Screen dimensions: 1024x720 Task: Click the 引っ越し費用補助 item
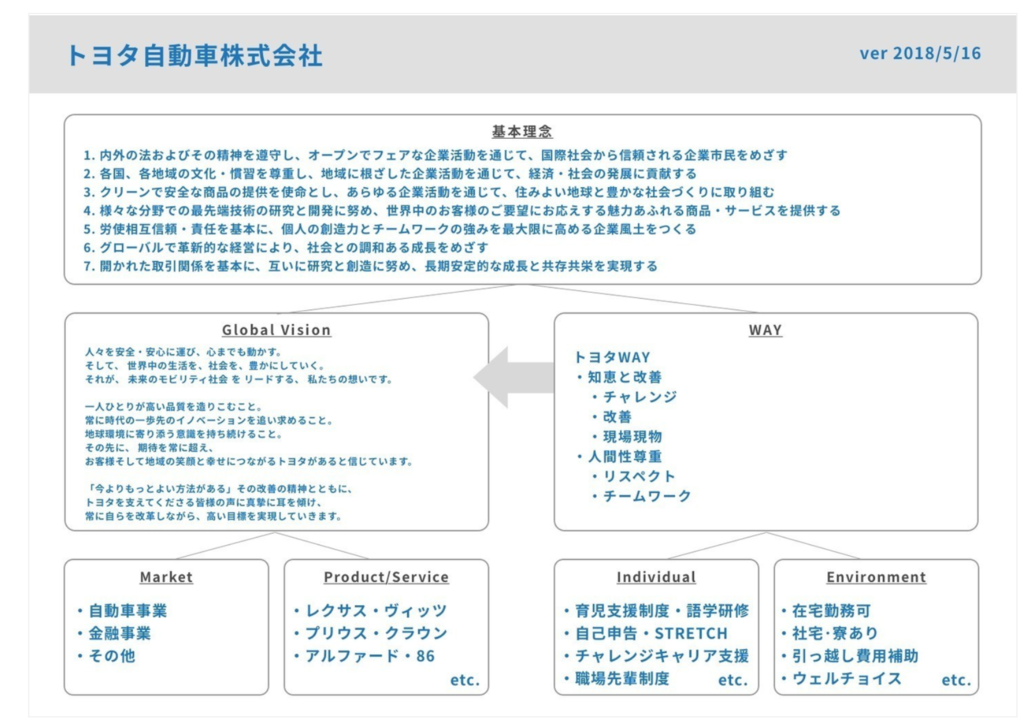[x=850, y=655]
